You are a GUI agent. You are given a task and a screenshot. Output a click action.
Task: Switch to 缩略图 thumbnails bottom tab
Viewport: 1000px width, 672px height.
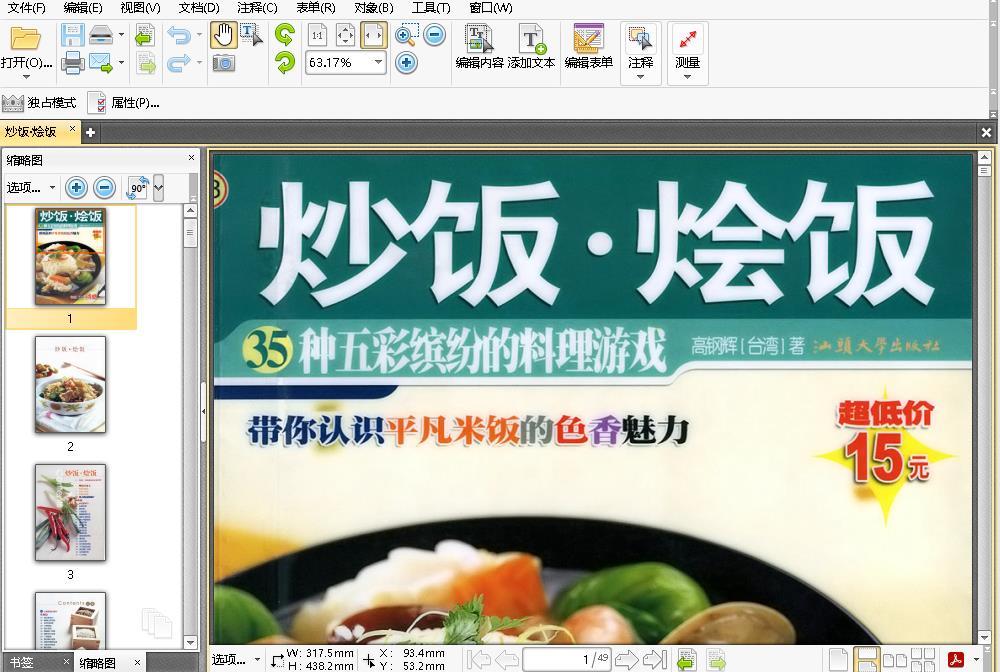(98, 663)
